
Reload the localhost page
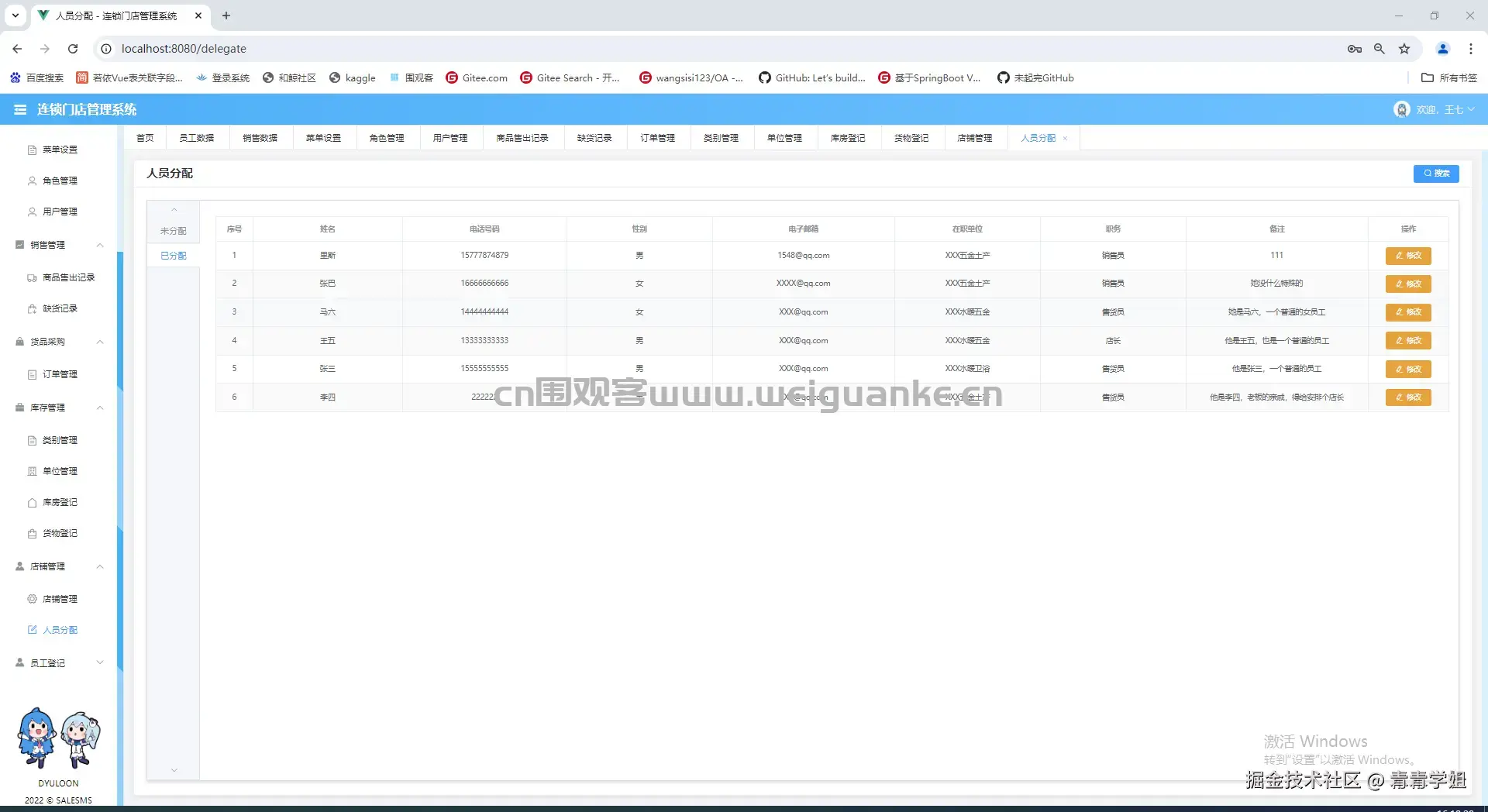73,49
